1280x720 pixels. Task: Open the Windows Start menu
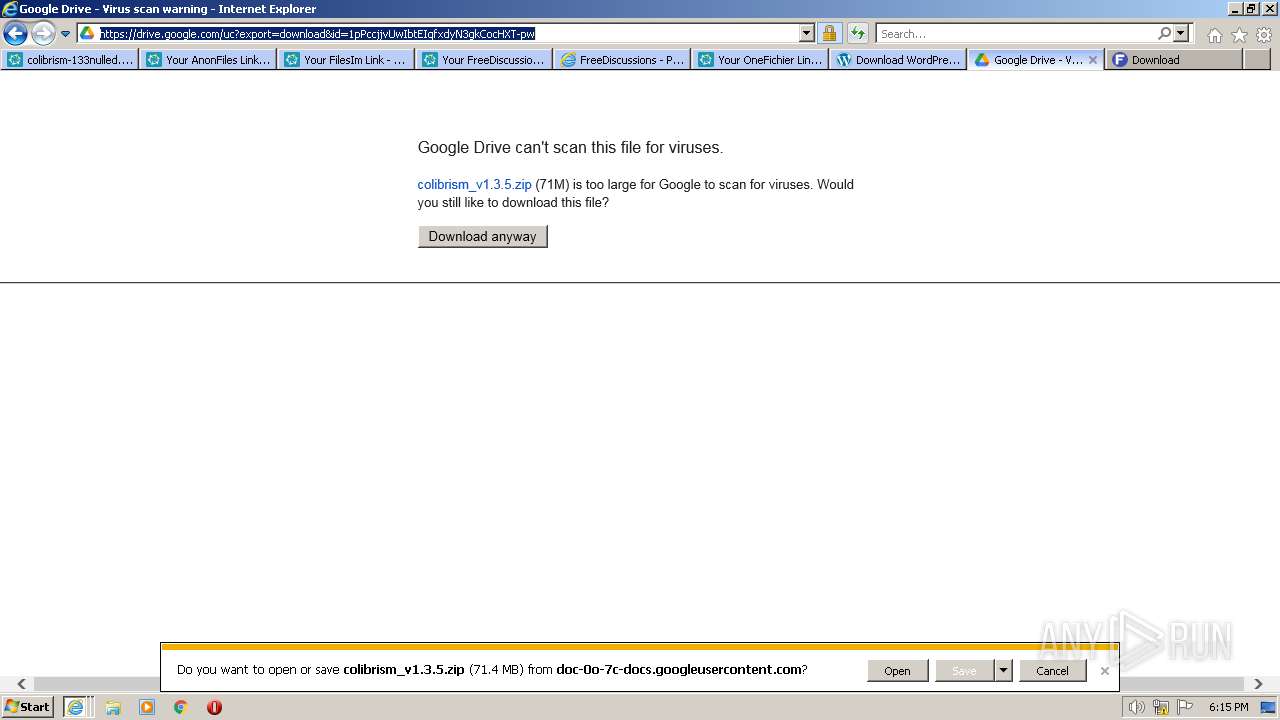[27, 707]
